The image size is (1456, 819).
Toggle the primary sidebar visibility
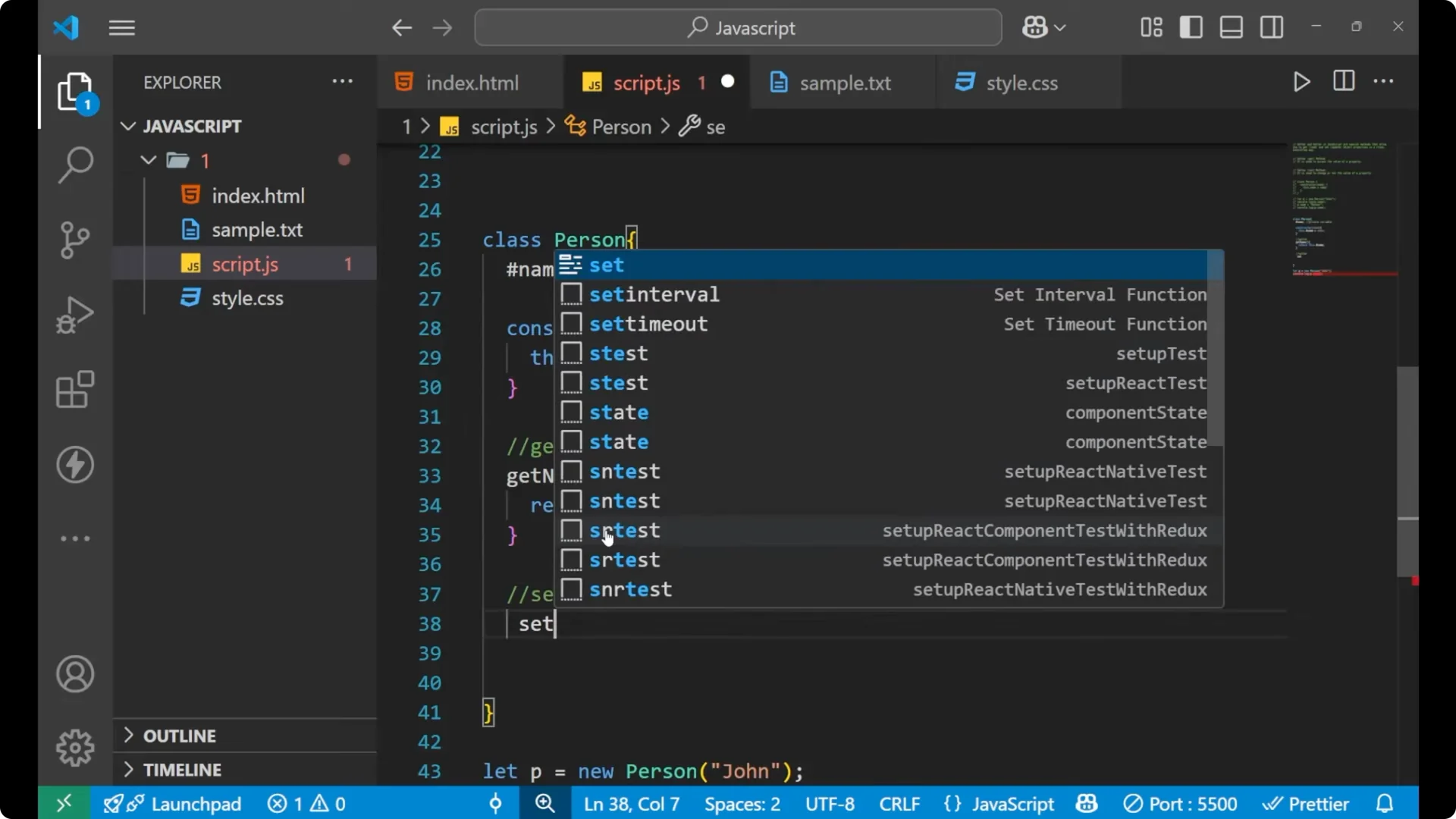[1191, 27]
